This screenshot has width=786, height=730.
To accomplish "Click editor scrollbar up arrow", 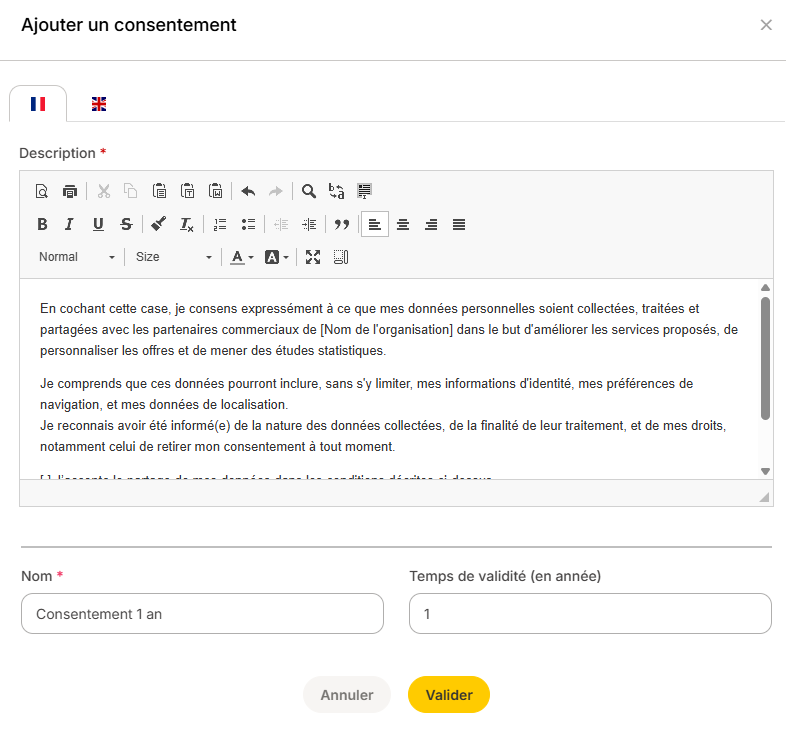I will pyautogui.click(x=765, y=287).
